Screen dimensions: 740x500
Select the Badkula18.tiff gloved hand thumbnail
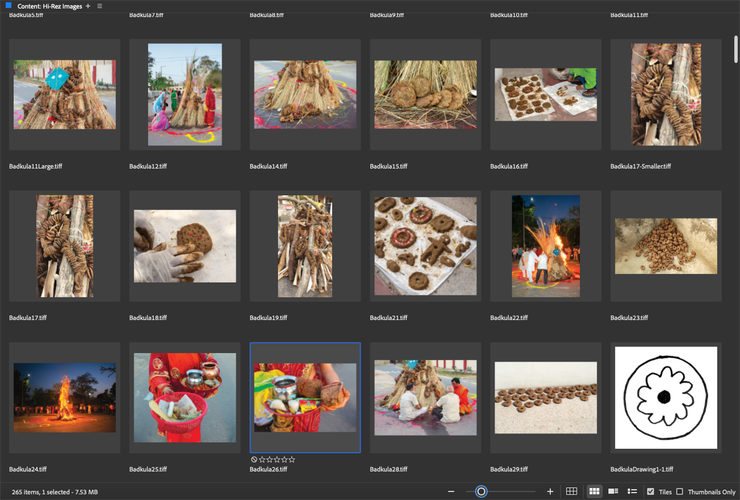click(x=185, y=246)
